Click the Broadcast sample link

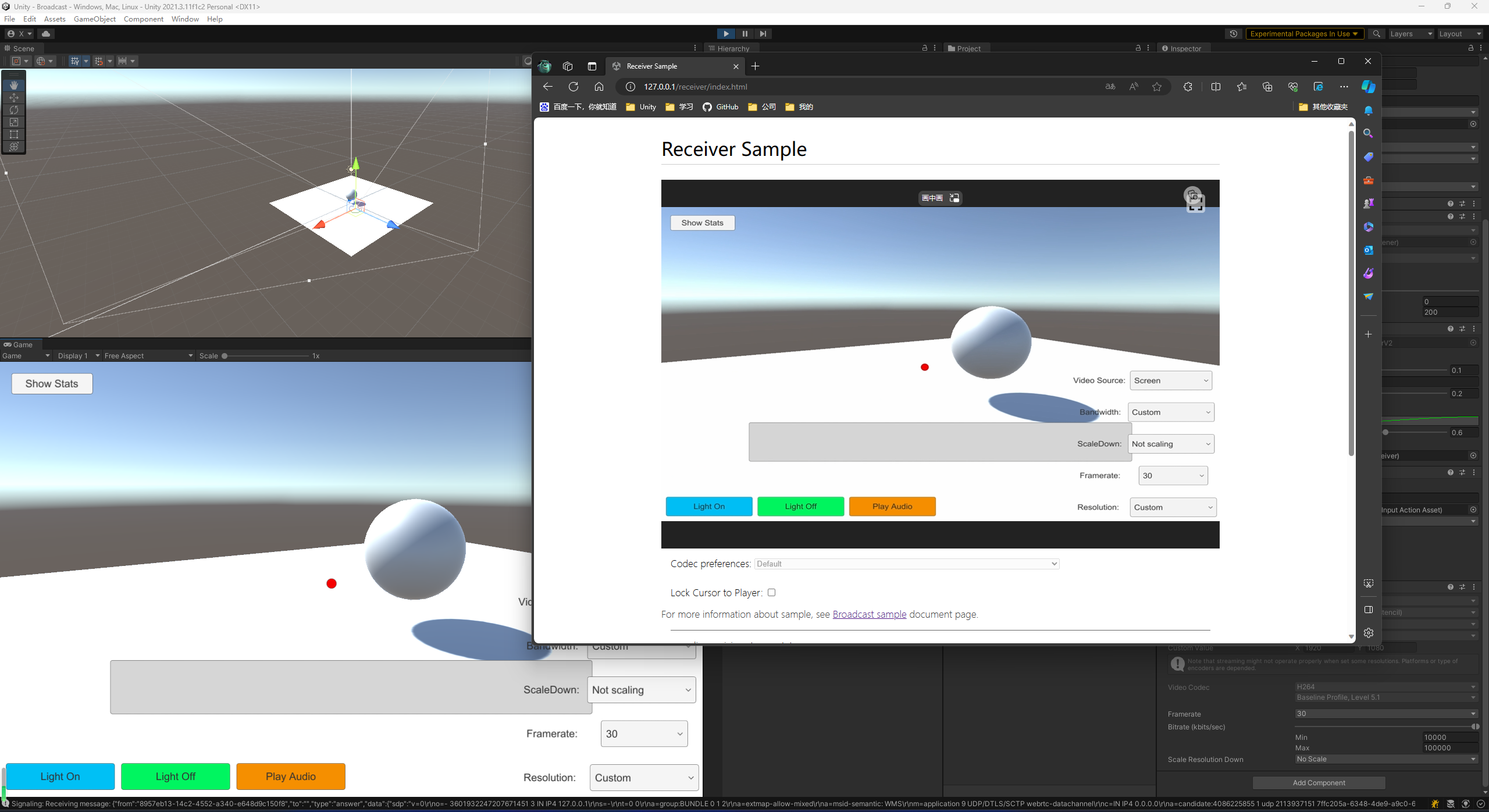click(869, 614)
